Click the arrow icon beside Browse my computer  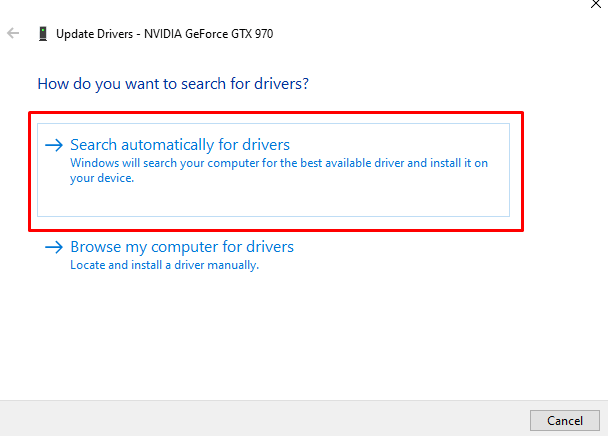coord(54,247)
